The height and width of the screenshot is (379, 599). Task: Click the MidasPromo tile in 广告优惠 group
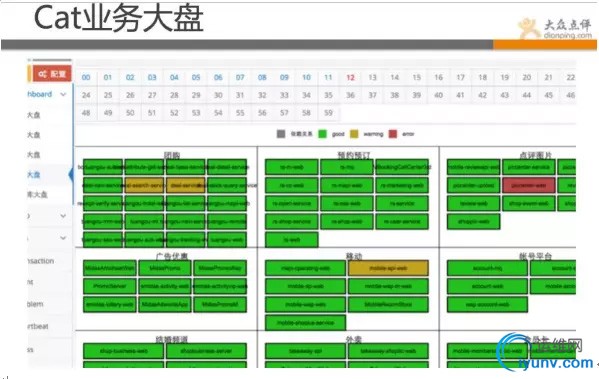click(165, 268)
